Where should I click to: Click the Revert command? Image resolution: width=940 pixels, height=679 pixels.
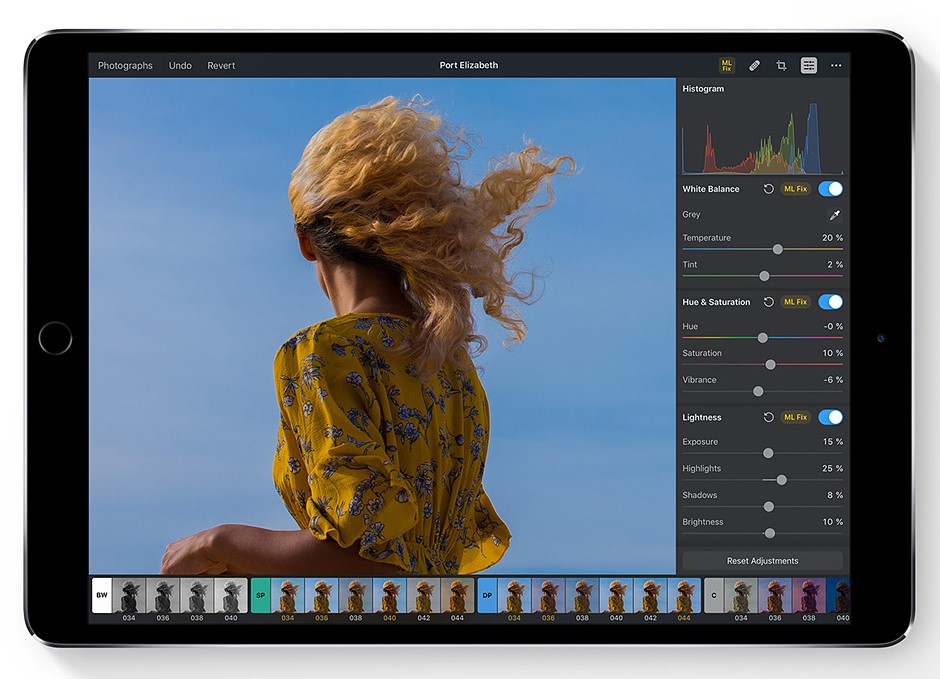click(221, 65)
